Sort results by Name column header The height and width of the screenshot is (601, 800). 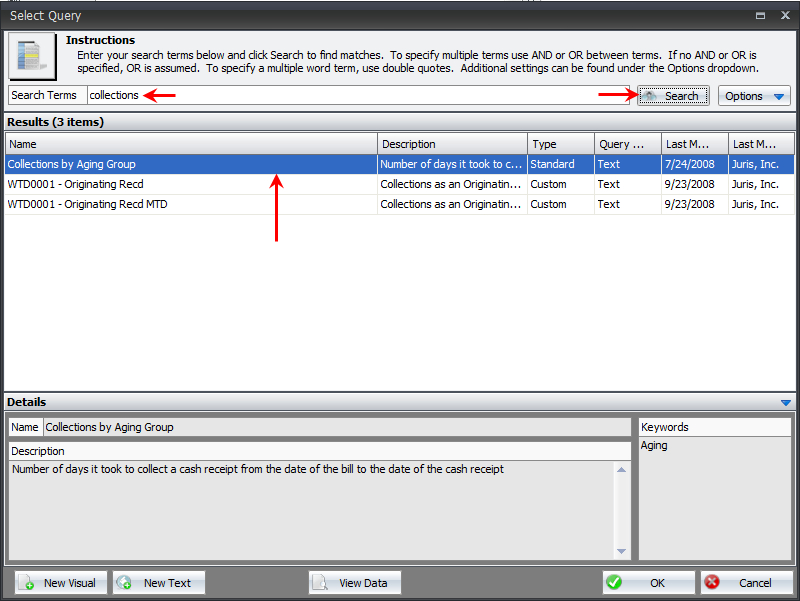tap(190, 144)
